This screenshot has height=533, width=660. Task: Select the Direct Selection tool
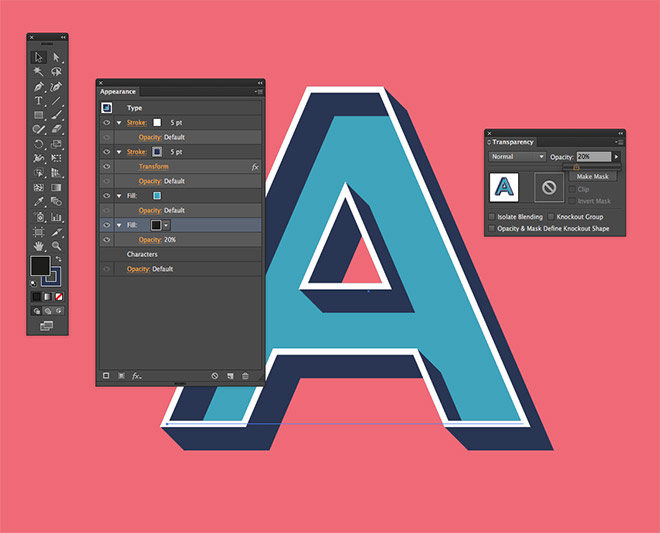click(56, 57)
